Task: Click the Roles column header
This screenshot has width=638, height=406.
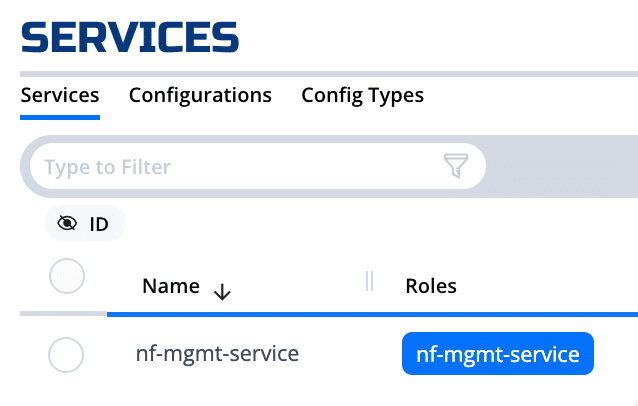Action: coord(431,286)
